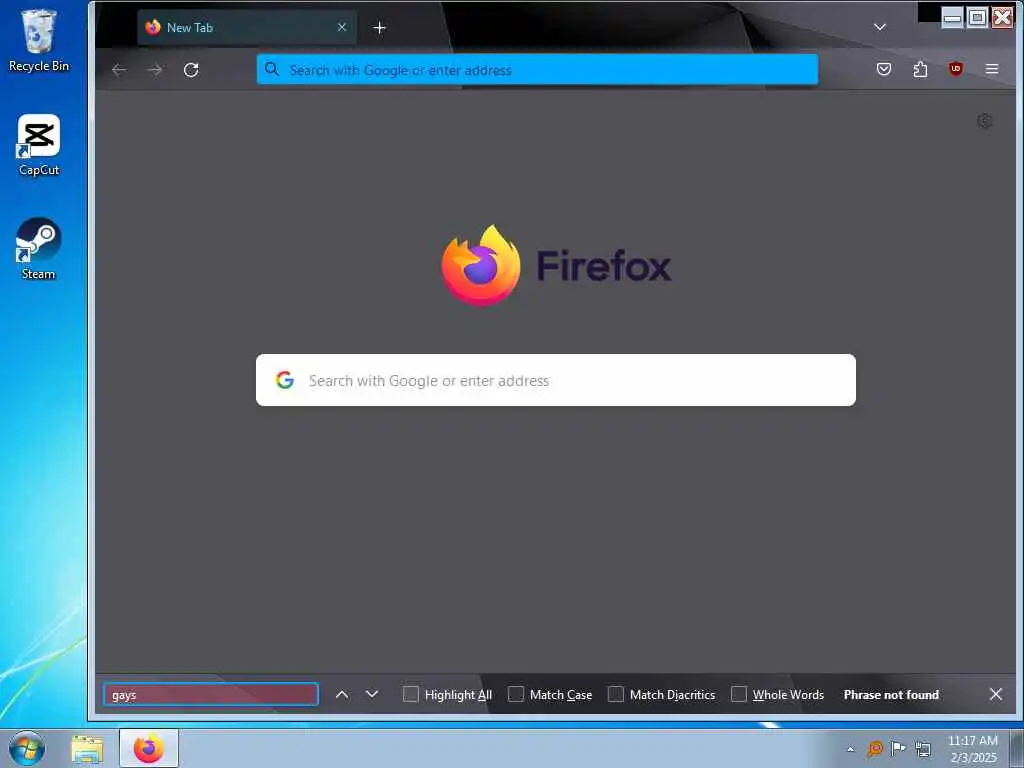
Task: Open the Steam desktop shortcut
Action: point(39,249)
